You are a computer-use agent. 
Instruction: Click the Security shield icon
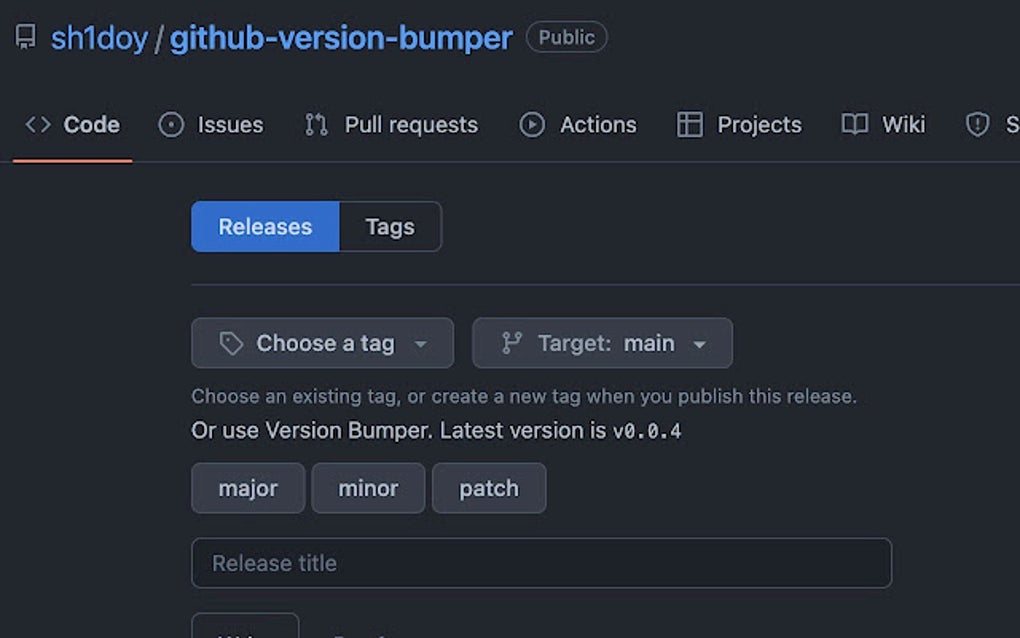[977, 125]
